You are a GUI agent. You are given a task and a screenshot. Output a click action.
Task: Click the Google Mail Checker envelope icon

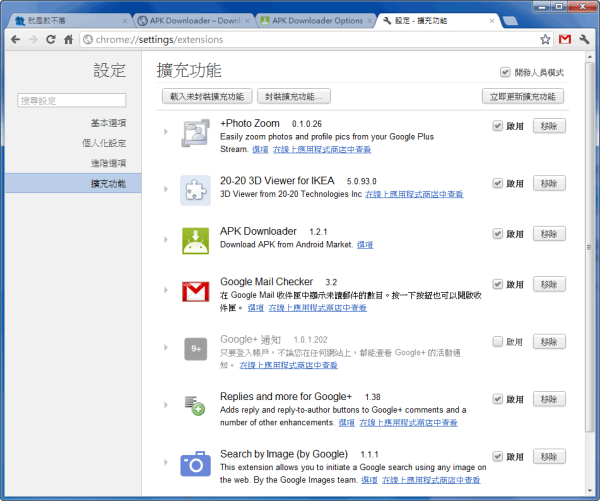click(x=195, y=292)
